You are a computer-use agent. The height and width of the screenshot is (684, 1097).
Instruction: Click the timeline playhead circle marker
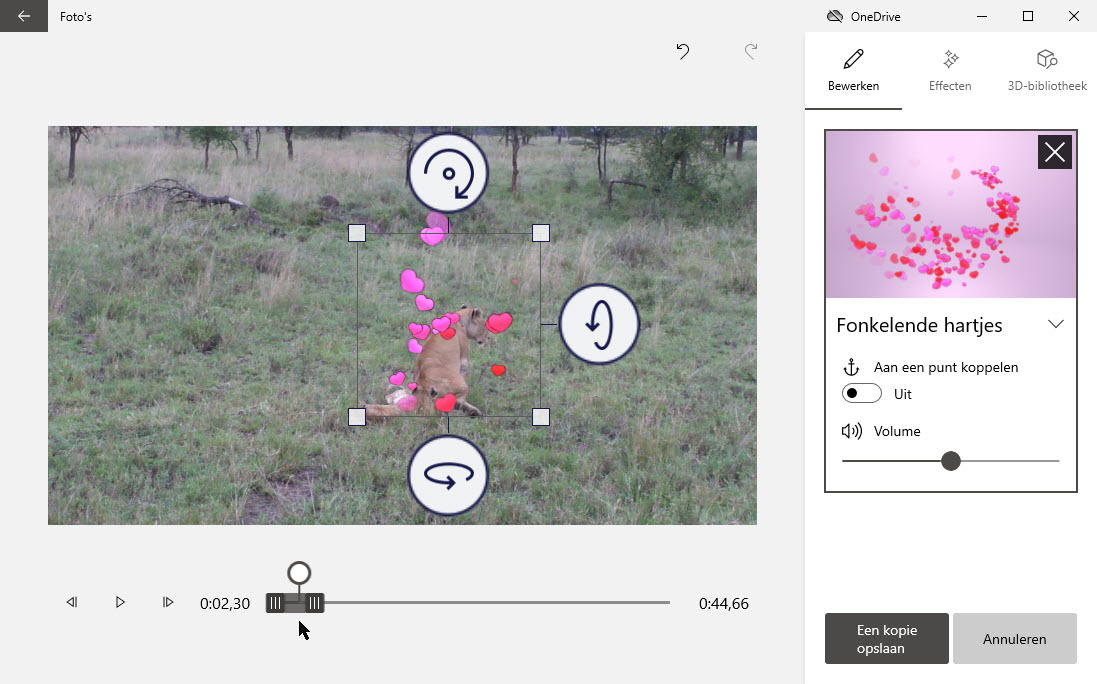tap(299, 573)
